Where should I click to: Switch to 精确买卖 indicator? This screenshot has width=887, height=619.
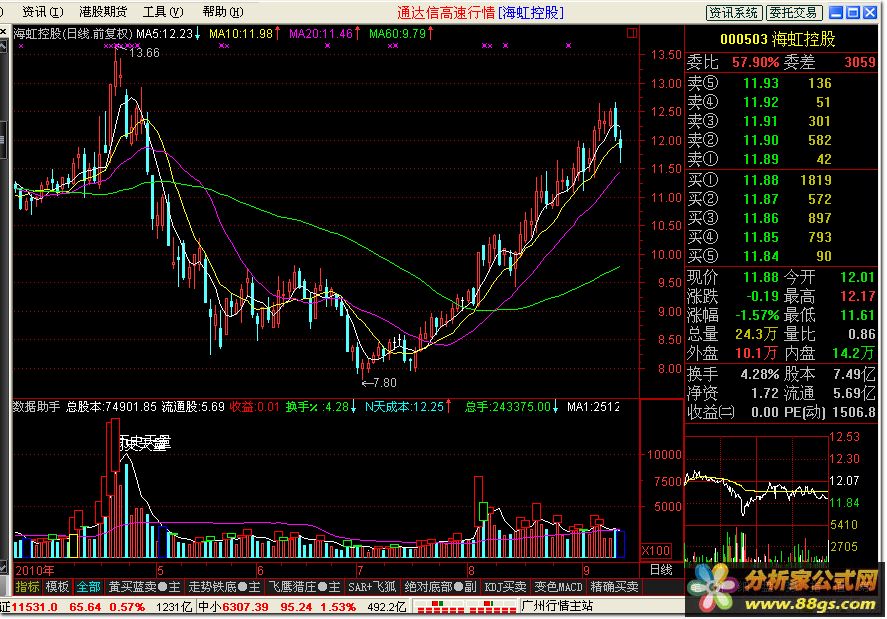click(x=614, y=587)
